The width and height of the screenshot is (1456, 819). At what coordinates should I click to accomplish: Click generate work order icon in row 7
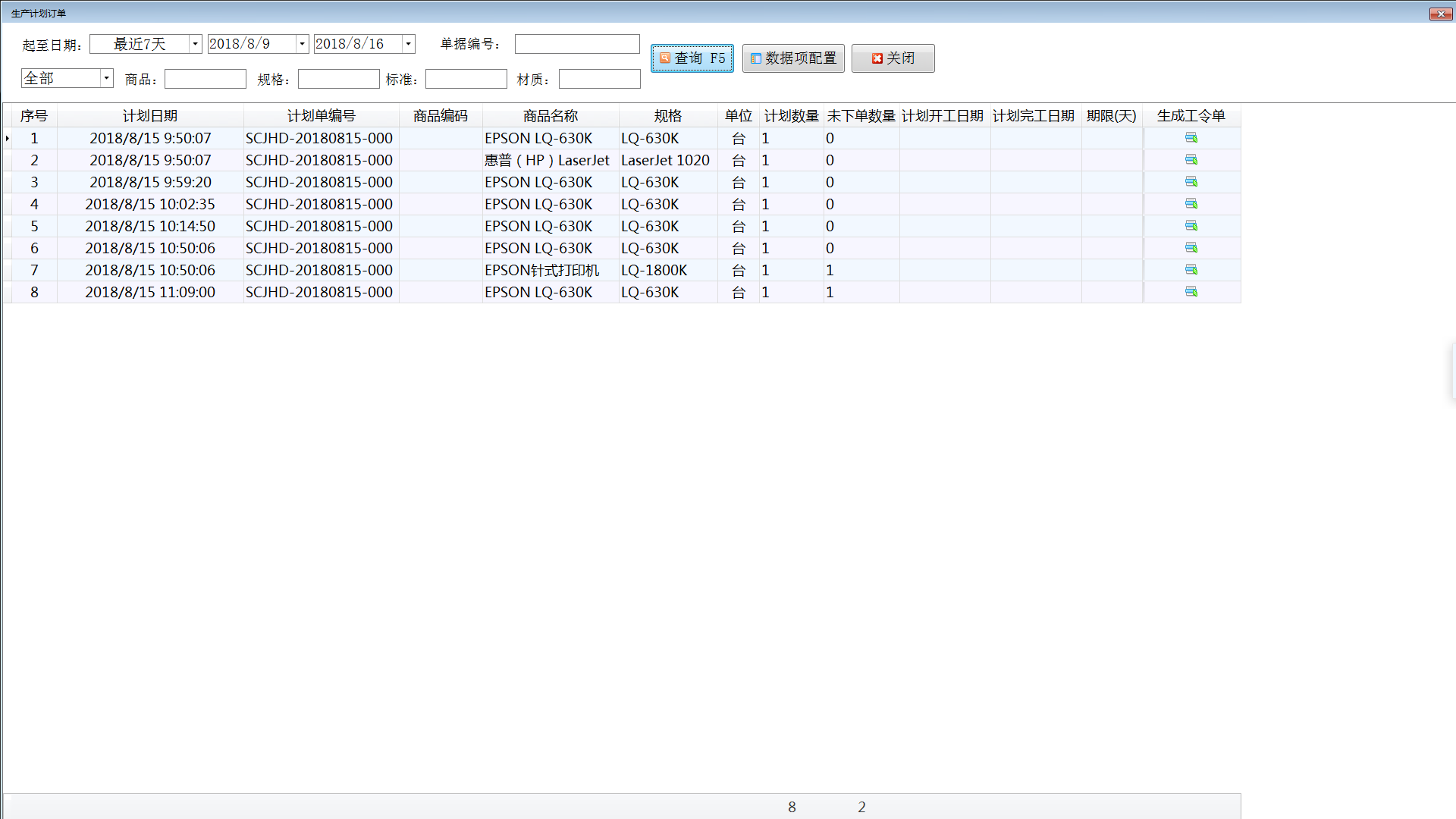(x=1191, y=270)
